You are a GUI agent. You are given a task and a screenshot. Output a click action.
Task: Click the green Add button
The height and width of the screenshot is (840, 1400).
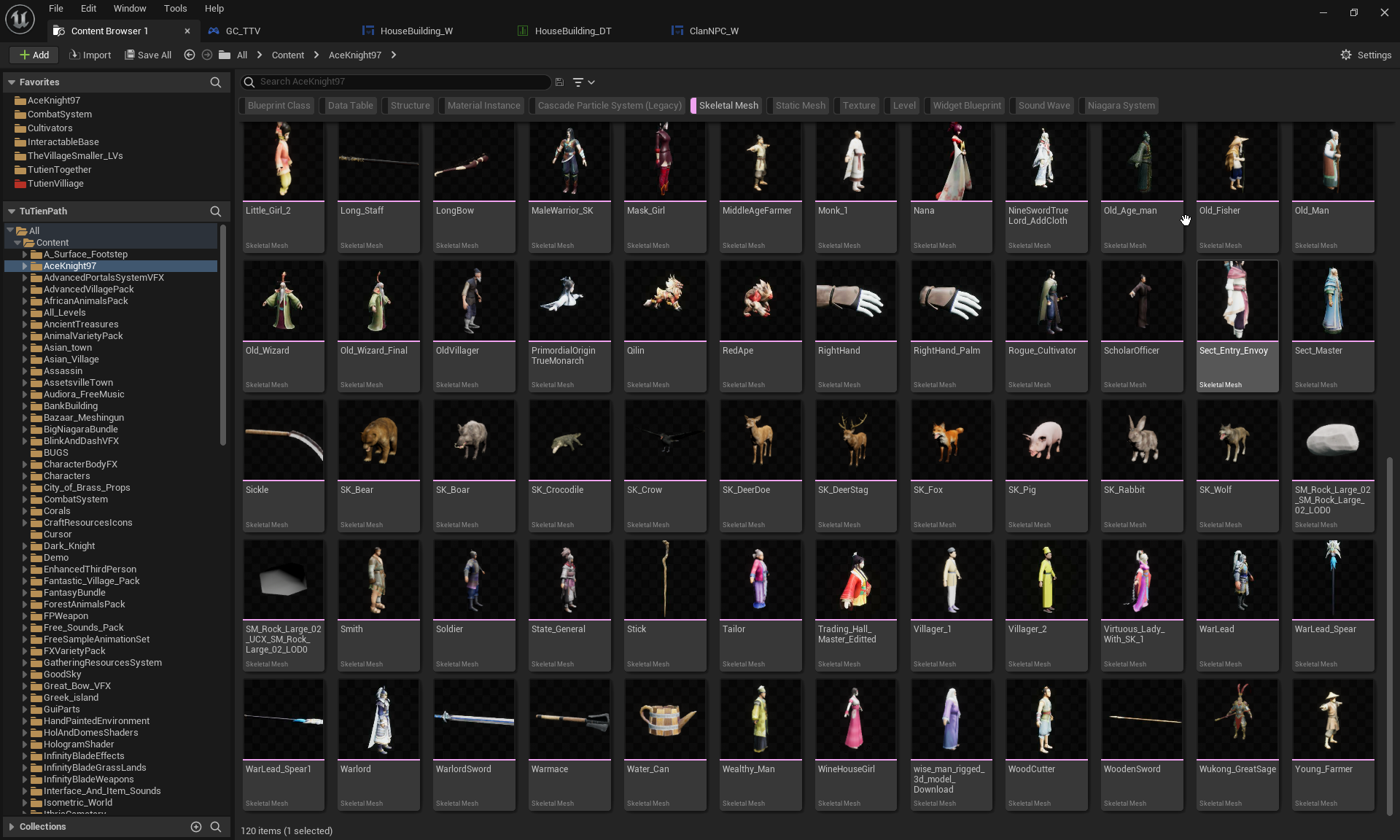[34, 55]
